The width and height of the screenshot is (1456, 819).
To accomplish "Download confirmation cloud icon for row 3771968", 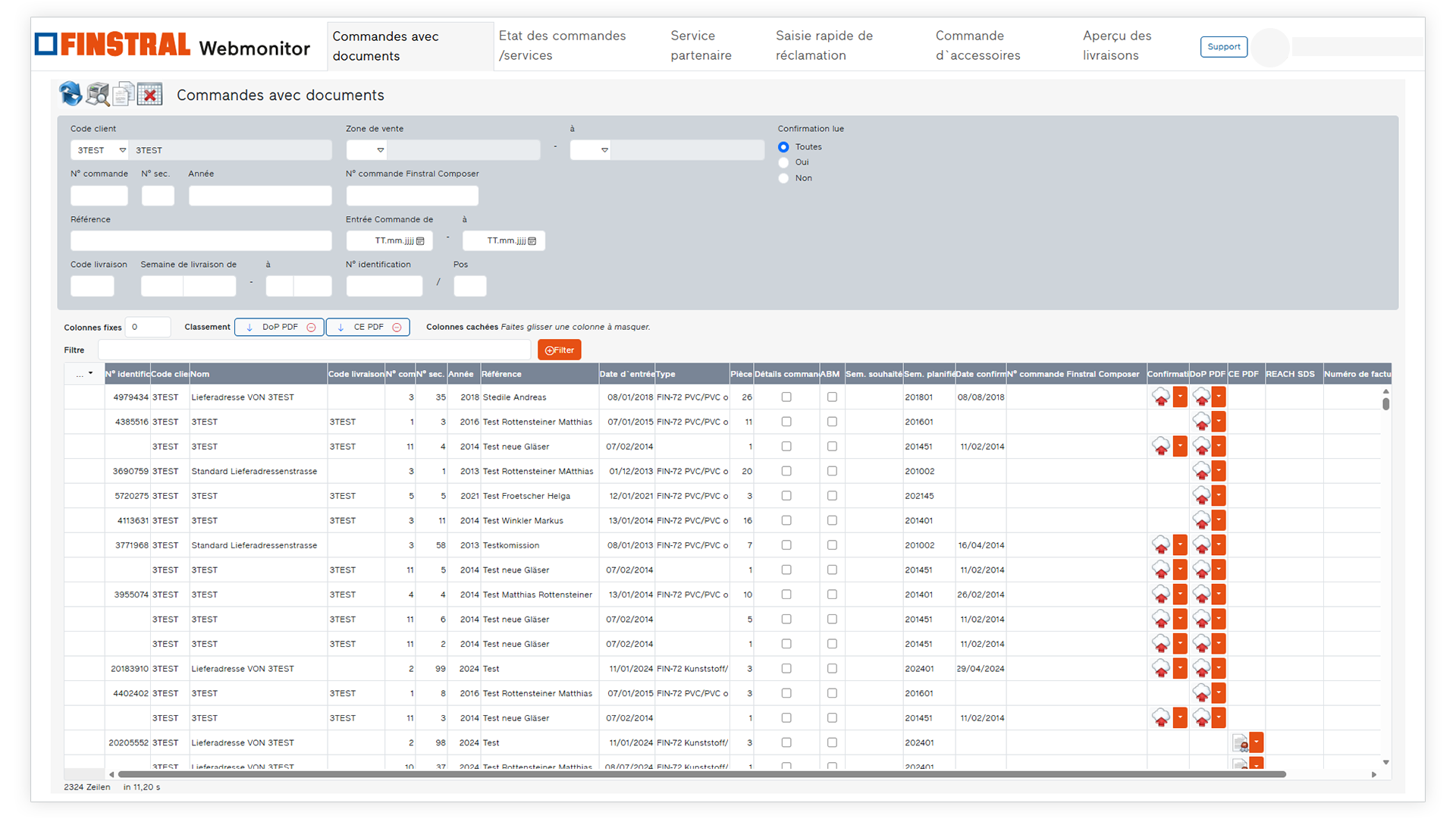I will (x=1161, y=545).
